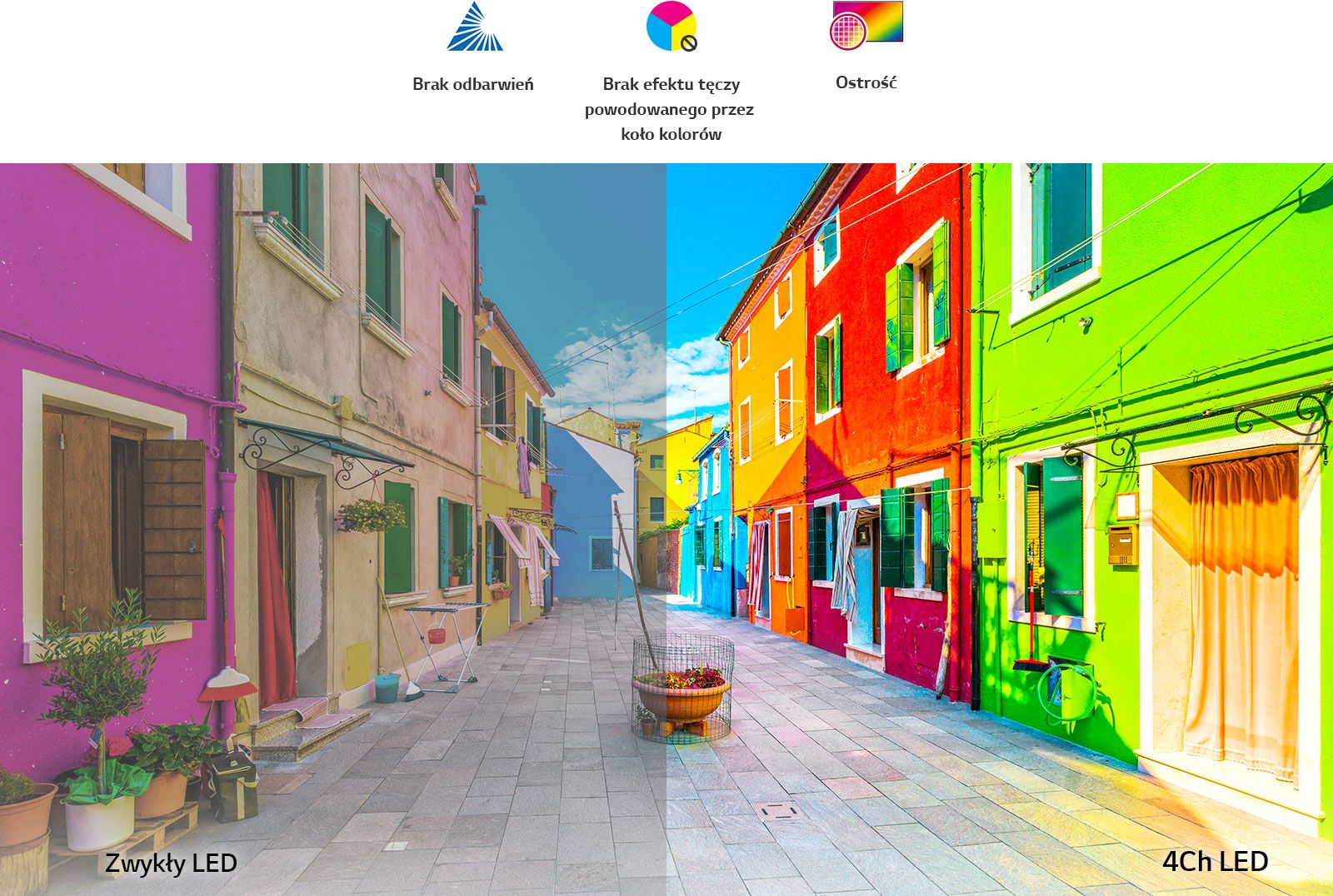The image size is (1333, 896).
Task: Click the rainbow gradient sharpness icon
Action: pos(866,26)
